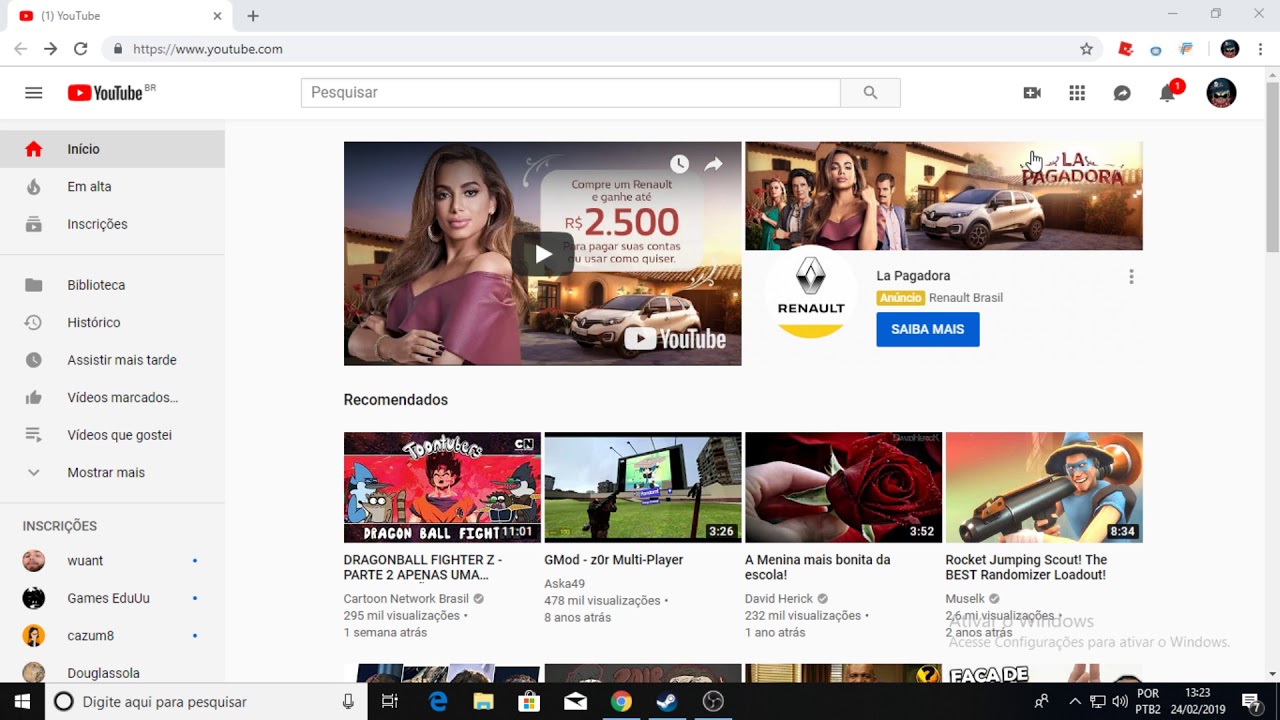1280x720 pixels.
Task: Open Histórico in sidebar
Action: point(112,322)
